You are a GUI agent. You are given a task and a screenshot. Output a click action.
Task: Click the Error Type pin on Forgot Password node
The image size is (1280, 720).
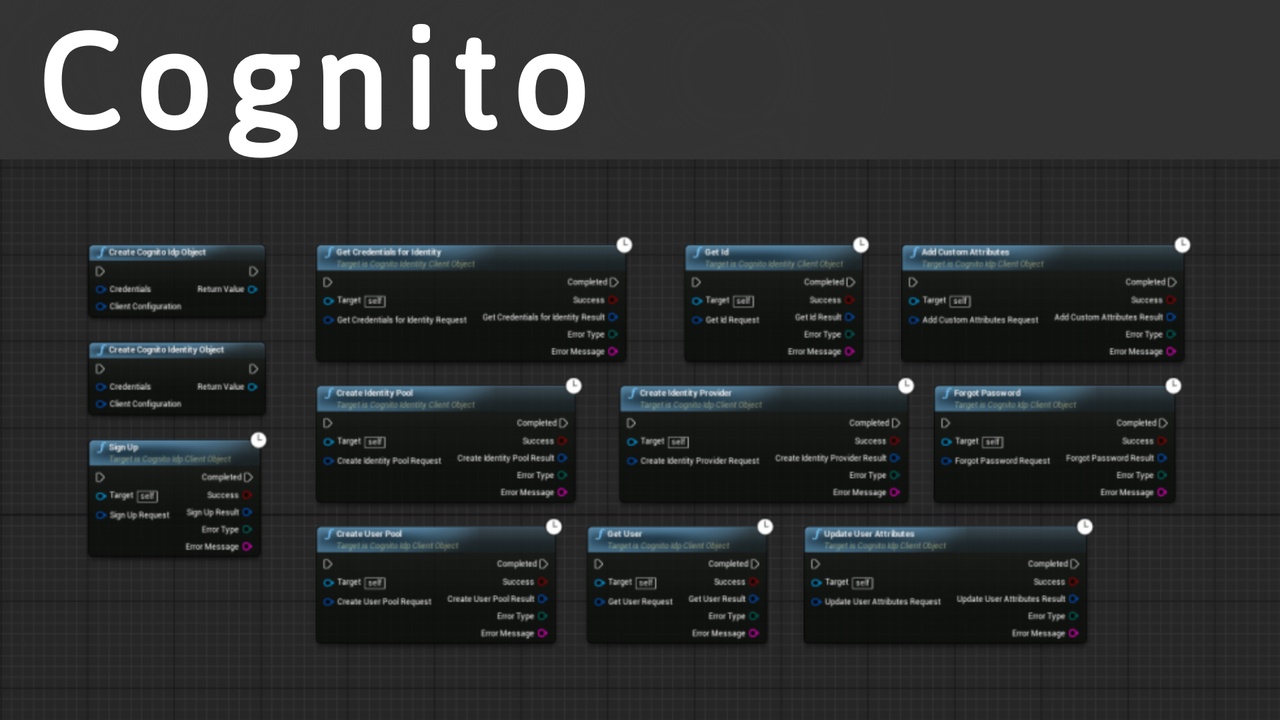coord(1162,476)
